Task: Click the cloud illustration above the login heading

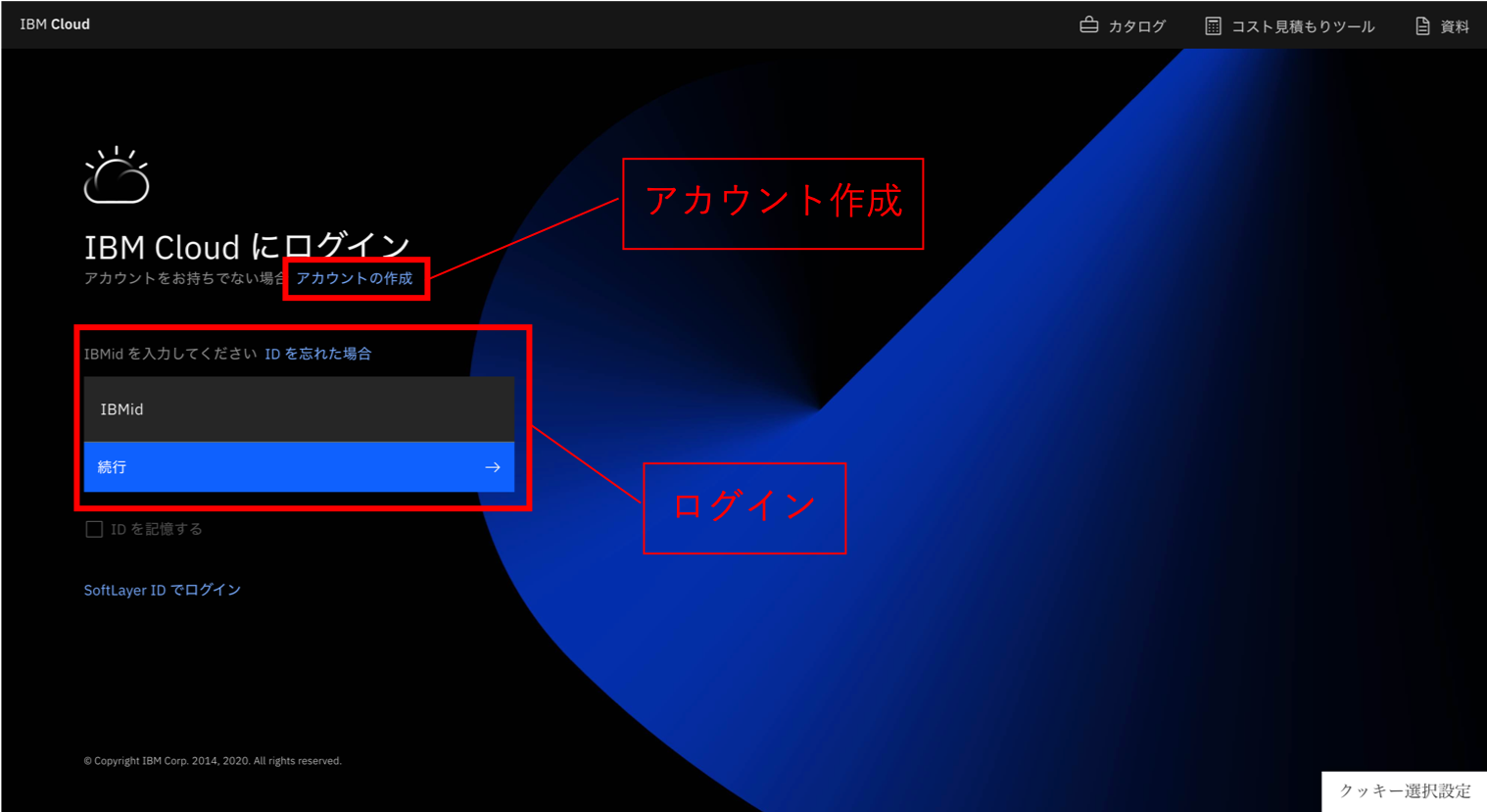Action: pyautogui.click(x=117, y=173)
